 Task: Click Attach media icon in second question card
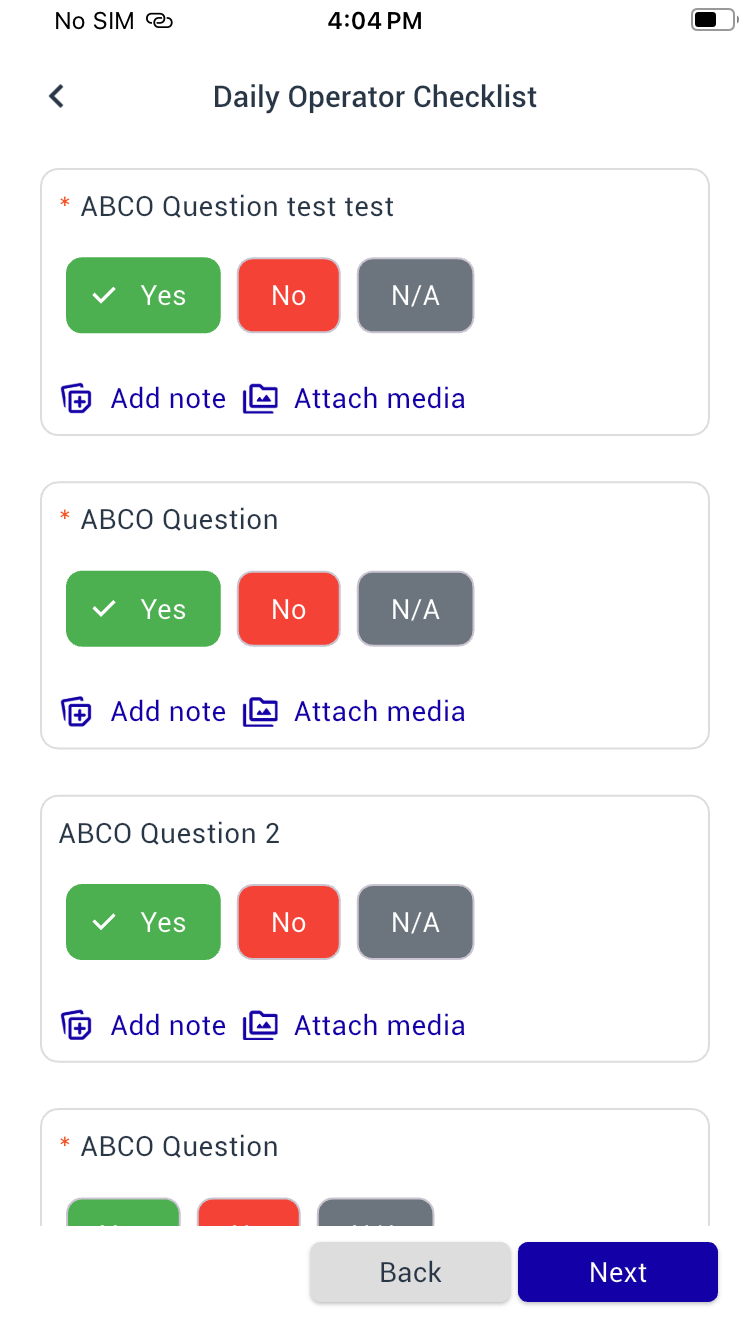point(260,712)
